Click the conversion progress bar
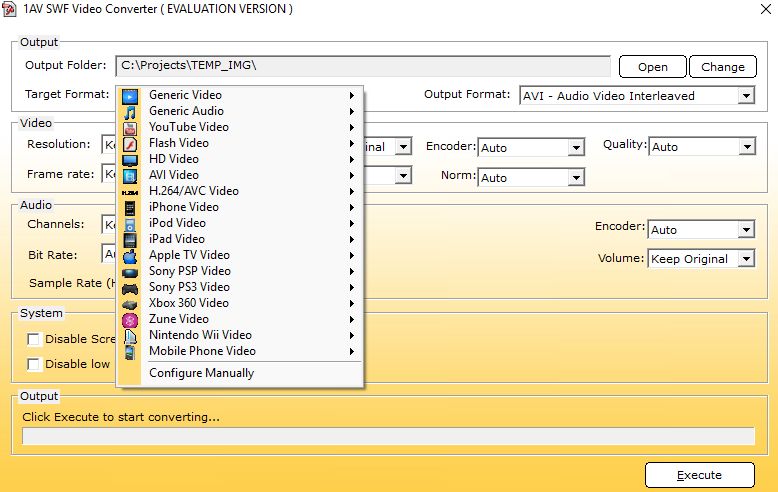778x492 pixels. [x=388, y=436]
